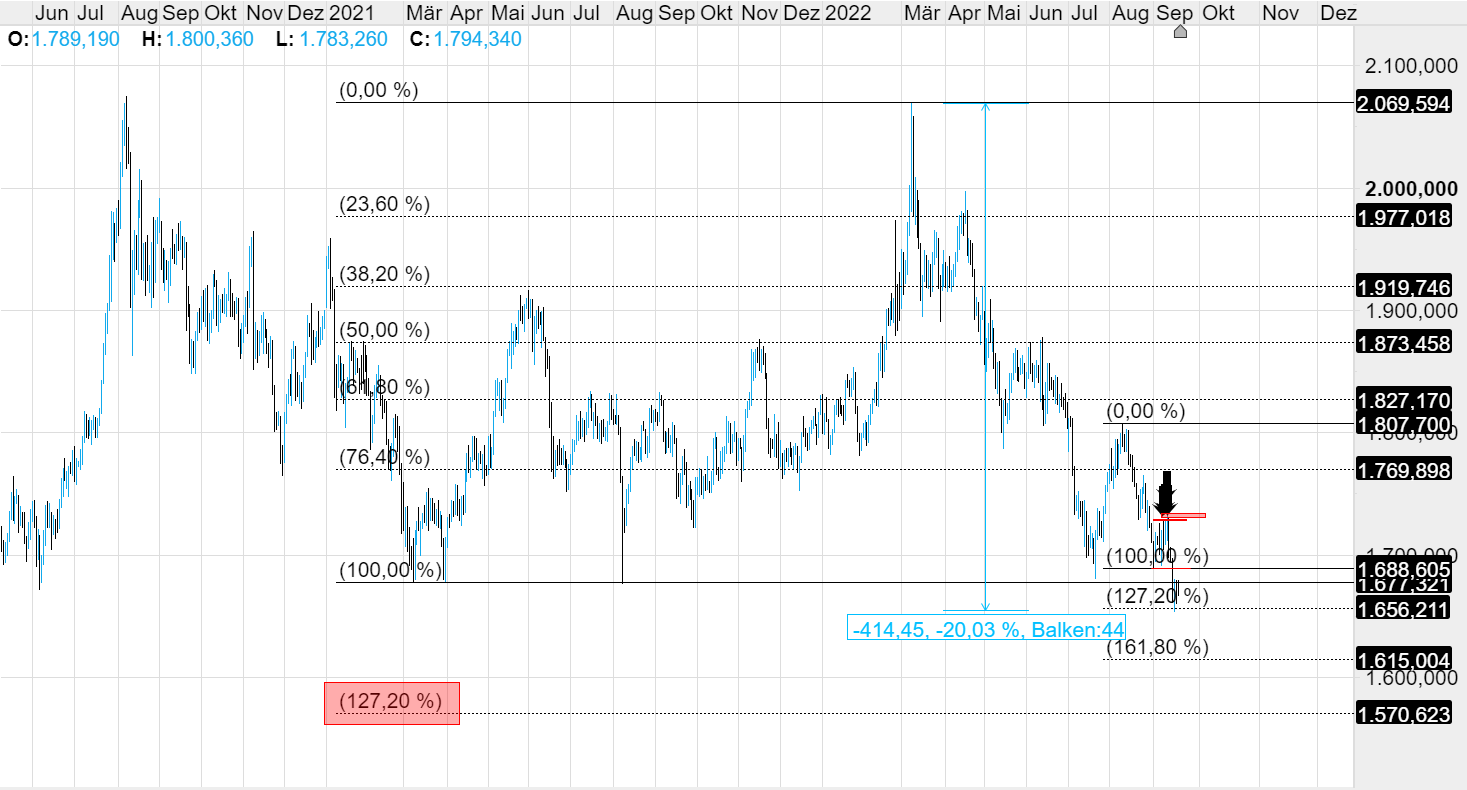1467x790 pixels.
Task: Click the measurement label -414,45, -20,03 %, Balken:44
Action: click(x=986, y=628)
